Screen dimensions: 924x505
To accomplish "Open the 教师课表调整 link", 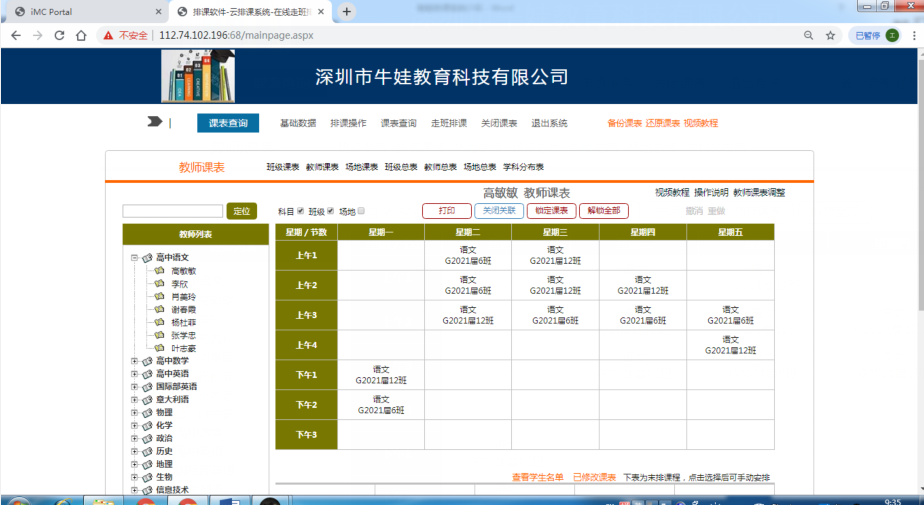I will pyautogui.click(x=759, y=193).
